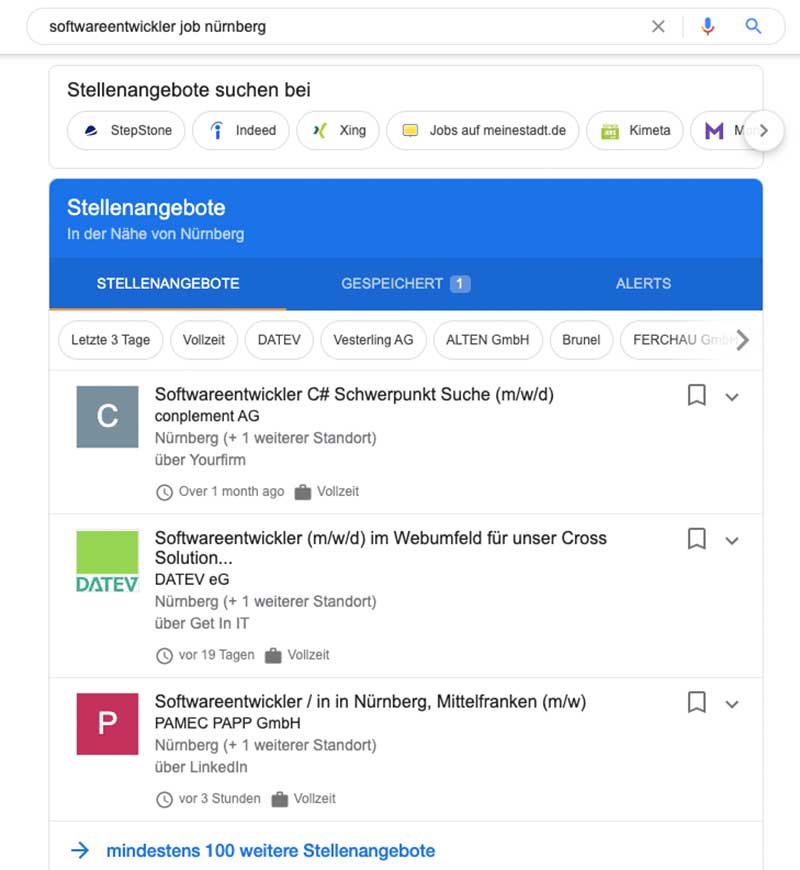Apply the 'Letzte 3 Tage' filter chip
The width and height of the screenshot is (800, 870).
110,340
